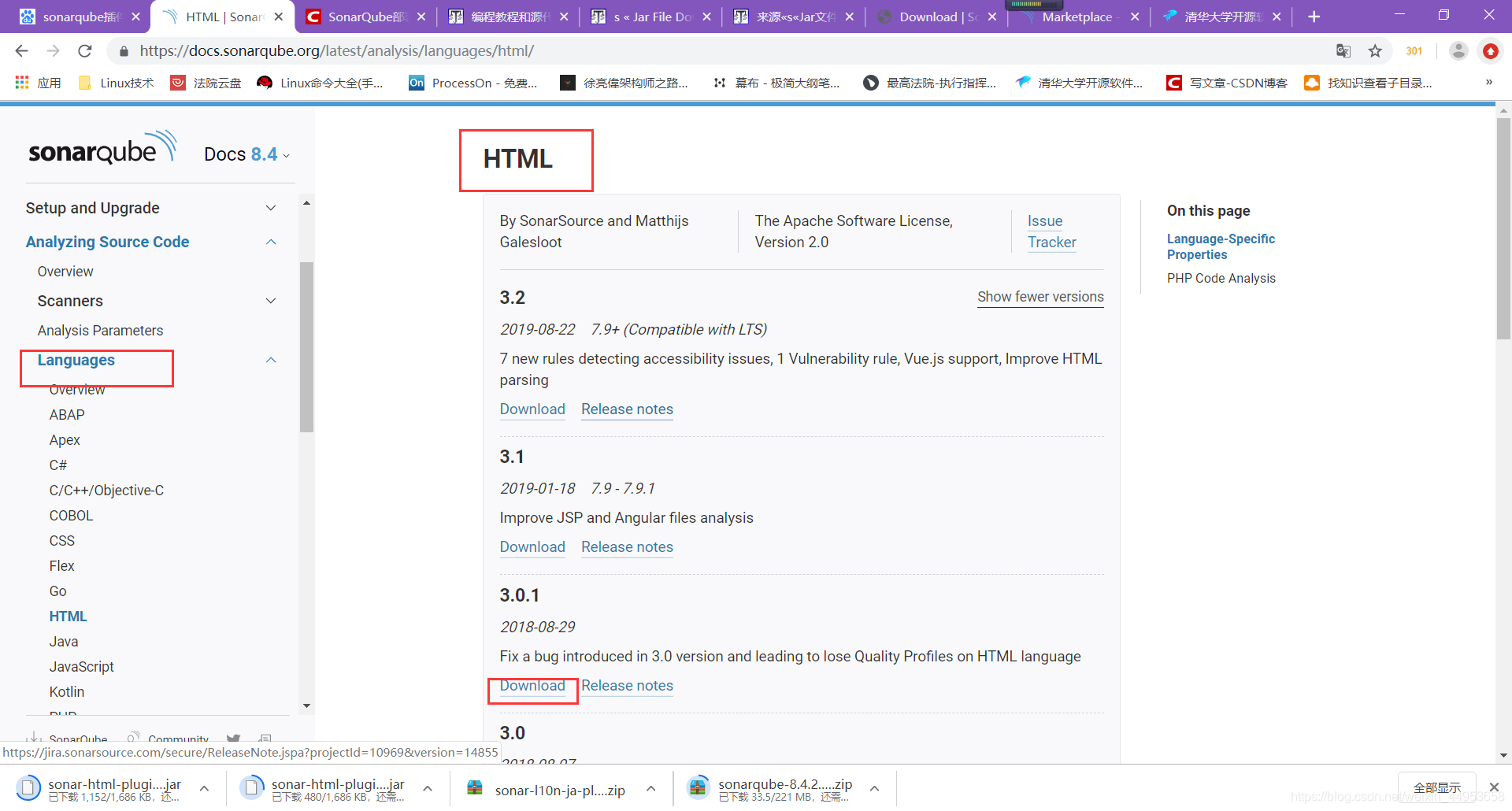Open Google Translate page icon
1512x811 pixels.
pyautogui.click(x=1343, y=51)
